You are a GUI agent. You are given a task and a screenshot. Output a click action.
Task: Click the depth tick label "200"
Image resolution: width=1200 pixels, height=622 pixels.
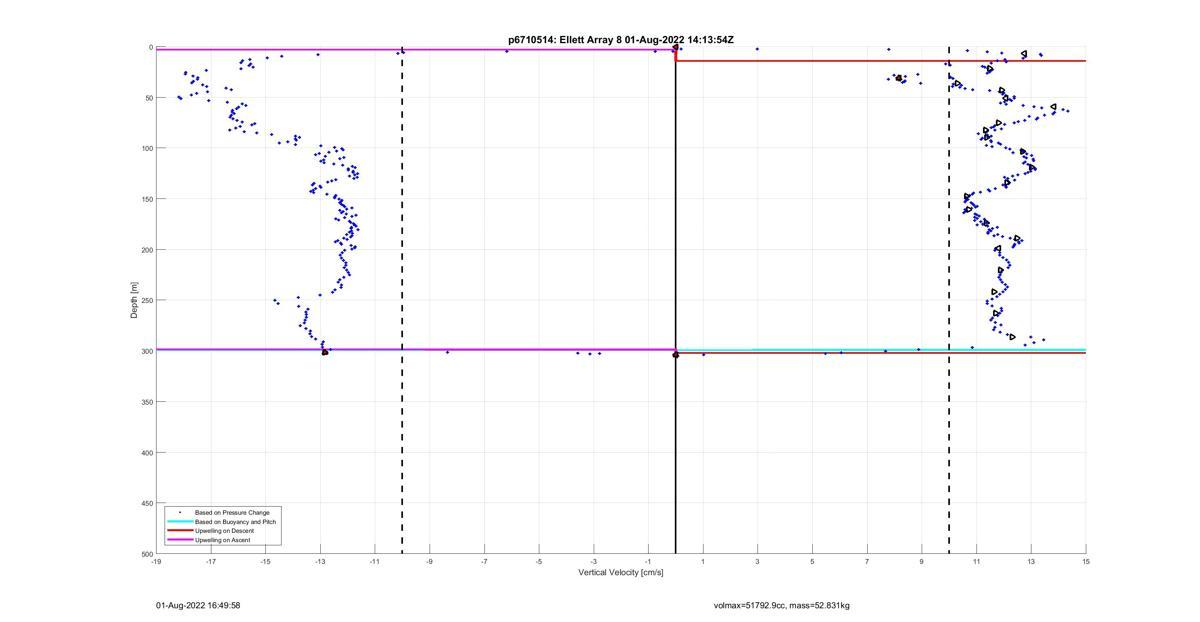[x=147, y=250]
